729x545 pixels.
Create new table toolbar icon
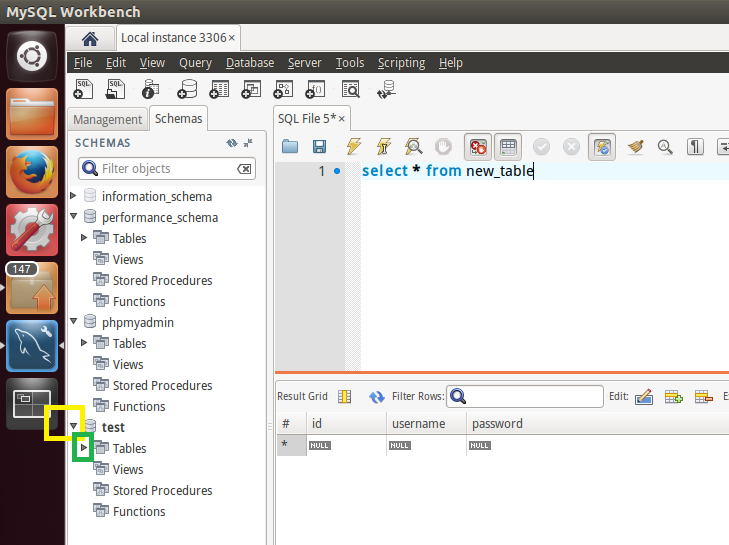point(219,89)
